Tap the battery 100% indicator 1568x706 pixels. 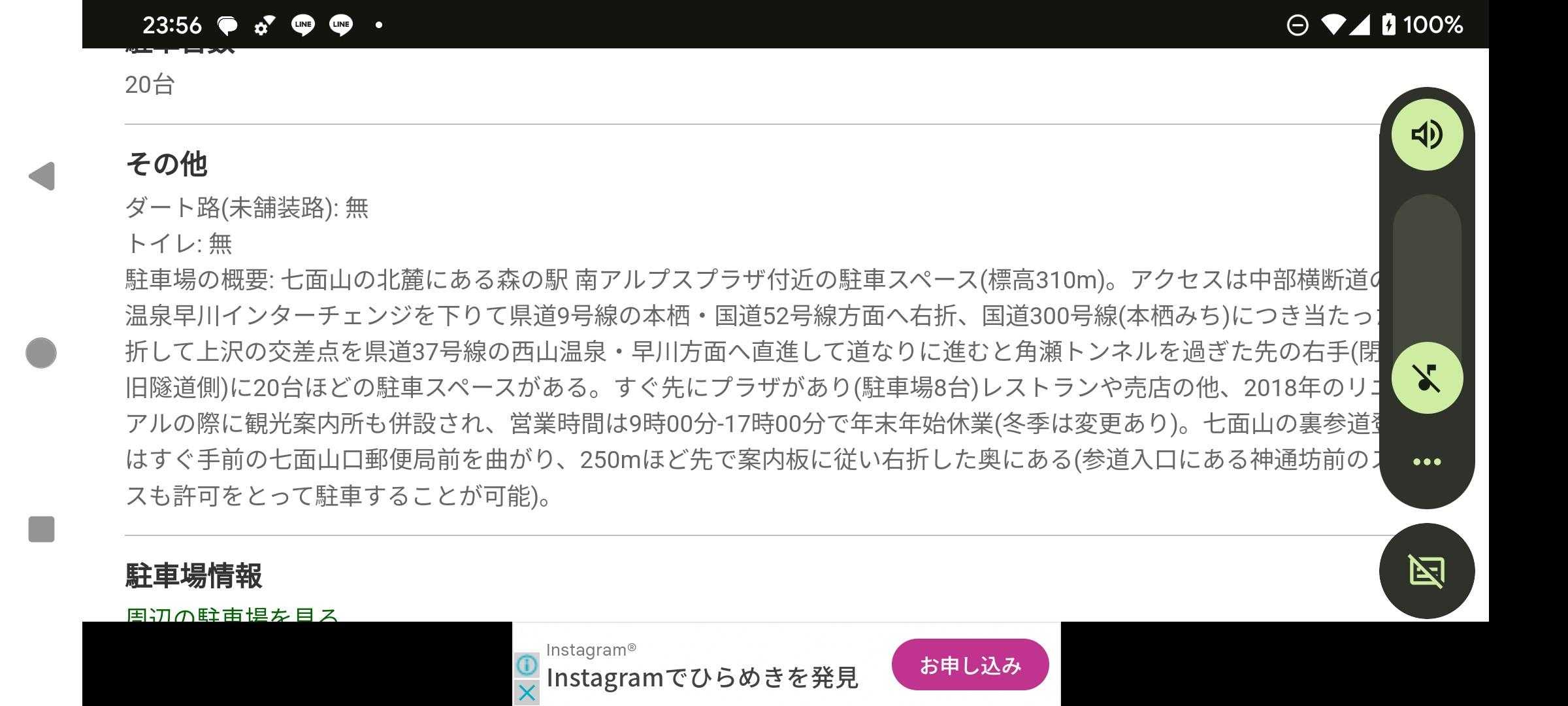point(1422,25)
